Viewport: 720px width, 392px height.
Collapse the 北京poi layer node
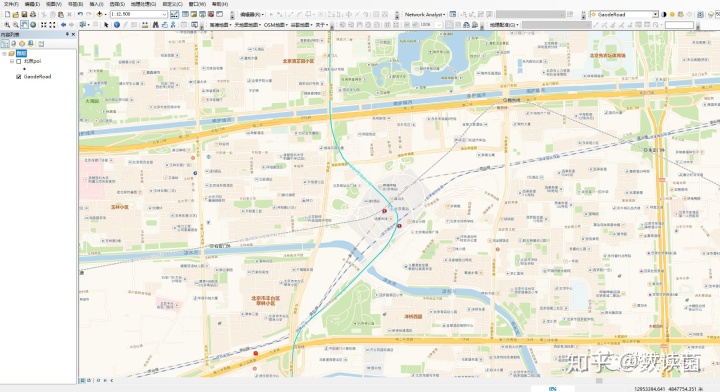[x=12, y=61]
